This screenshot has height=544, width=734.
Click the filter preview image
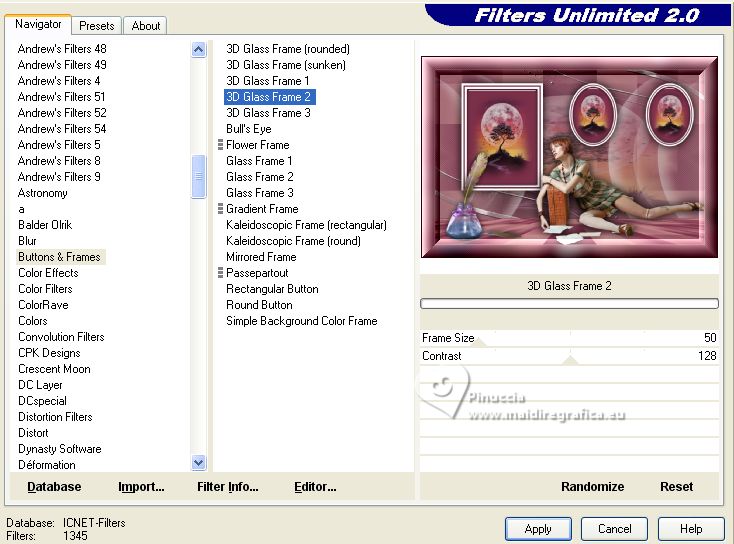(569, 157)
